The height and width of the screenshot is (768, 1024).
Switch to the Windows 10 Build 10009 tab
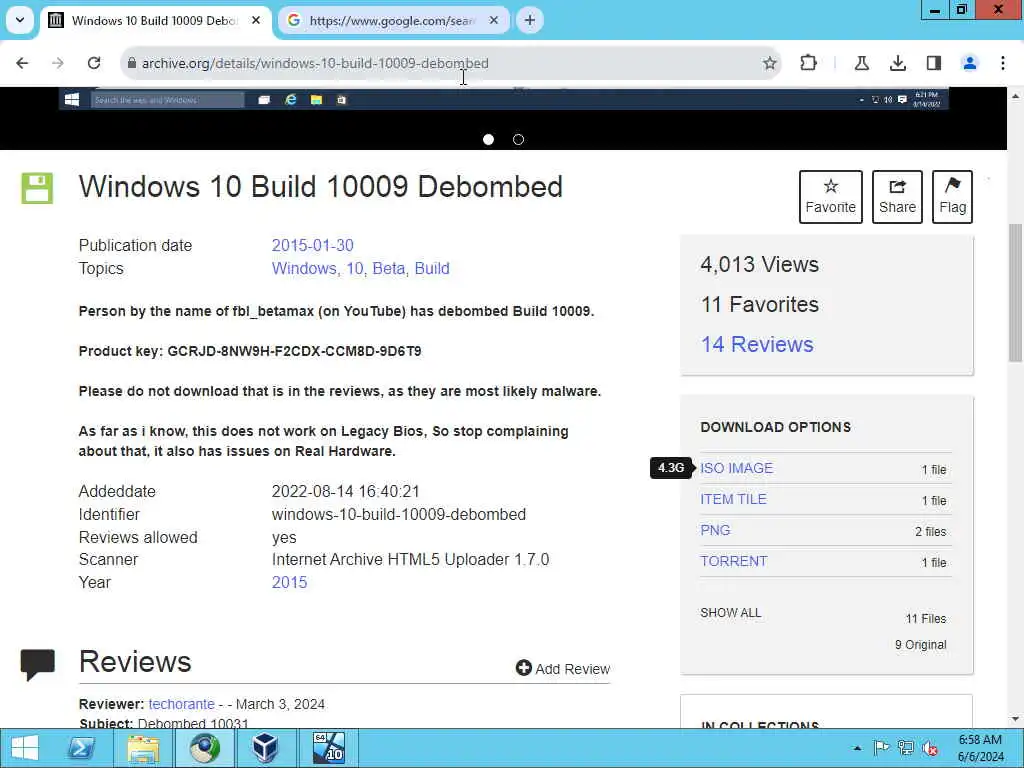[155, 20]
